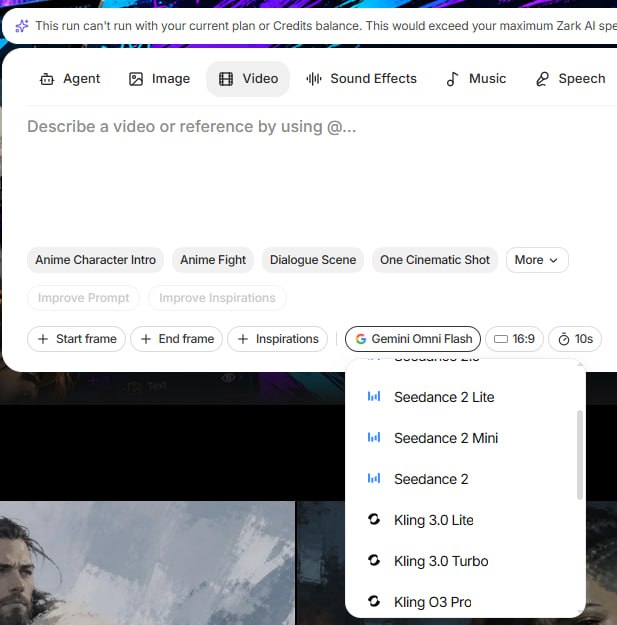This screenshot has height=625, width=617.
Task: Click the Google logo in model selector
Action: coord(361,339)
